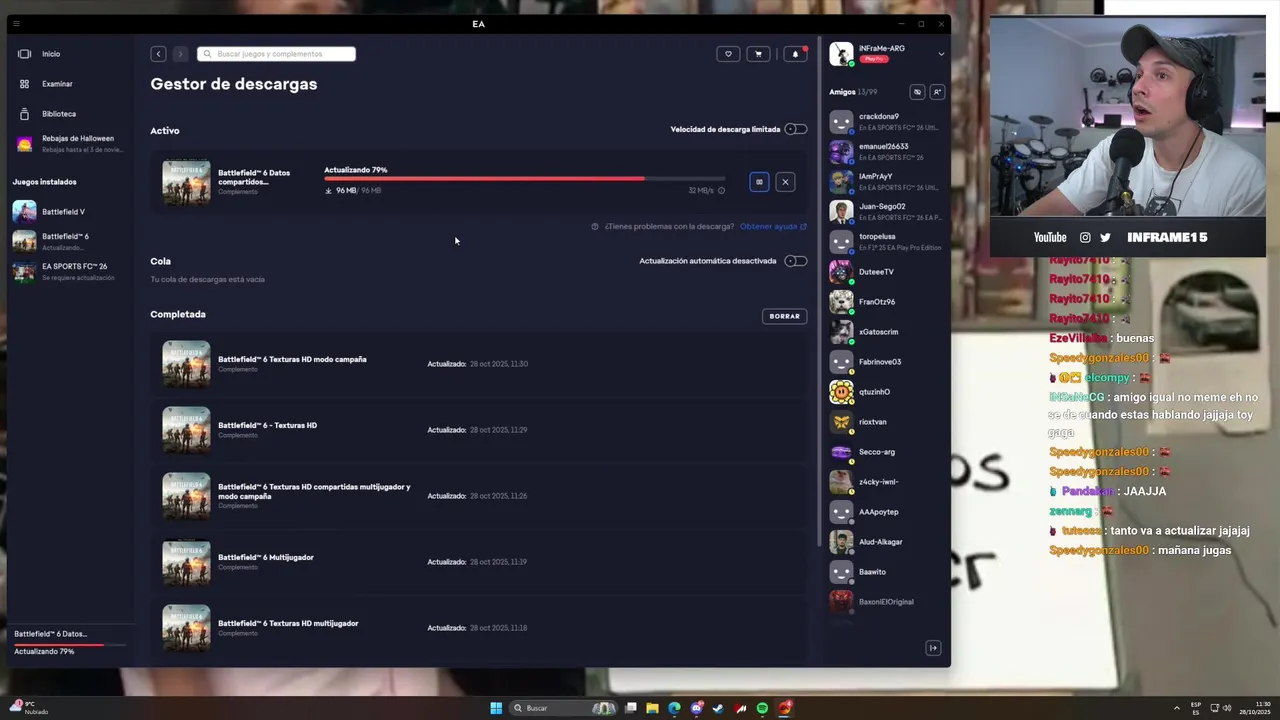Screen dimensions: 1280x720
Task: Open friend toropelusa
Action: coord(885,242)
